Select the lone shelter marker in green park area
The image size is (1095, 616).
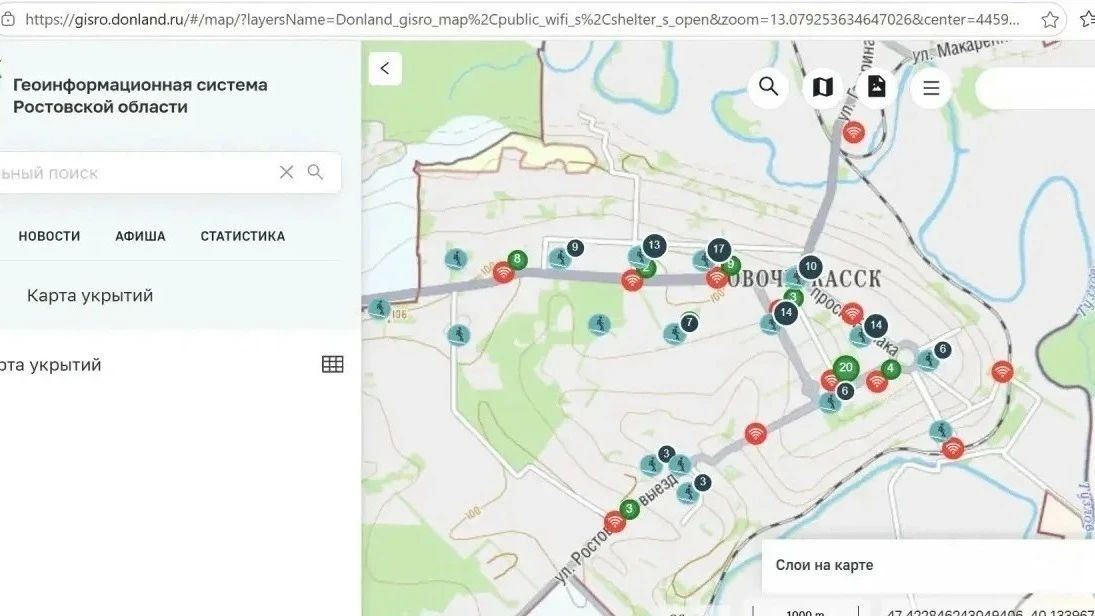599,324
